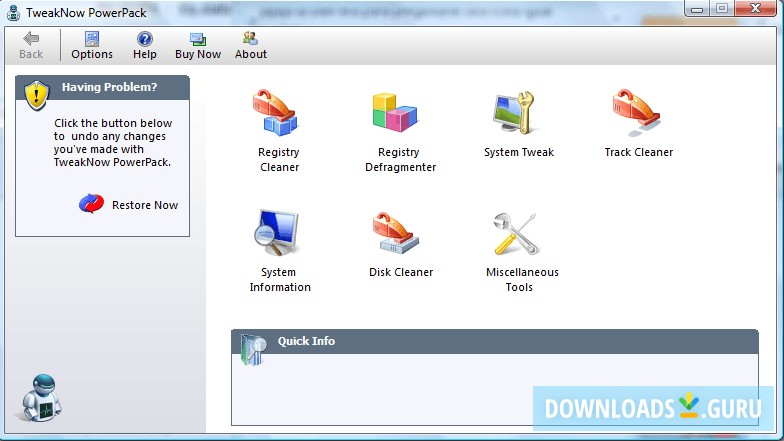Open System Tweak monitor-and-wrench icon
This screenshot has height=441, width=784.
click(x=514, y=112)
